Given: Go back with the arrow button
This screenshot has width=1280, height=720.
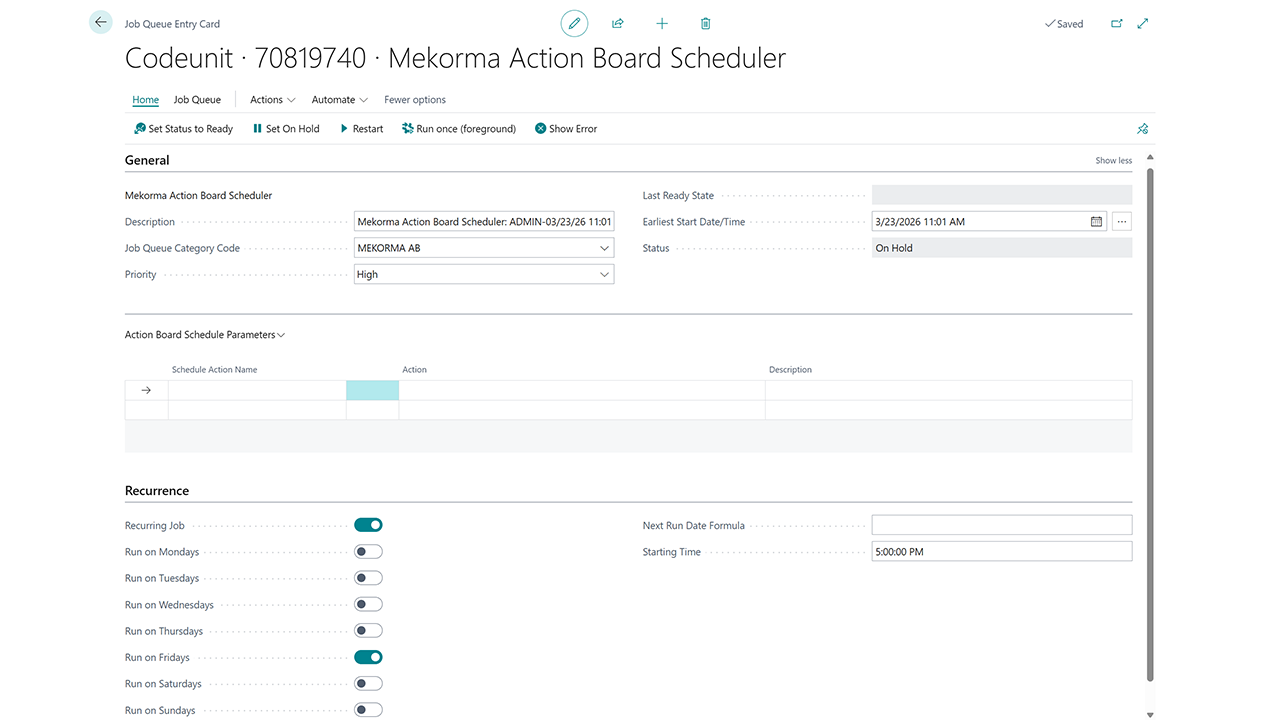Looking at the screenshot, I should tap(101, 22).
